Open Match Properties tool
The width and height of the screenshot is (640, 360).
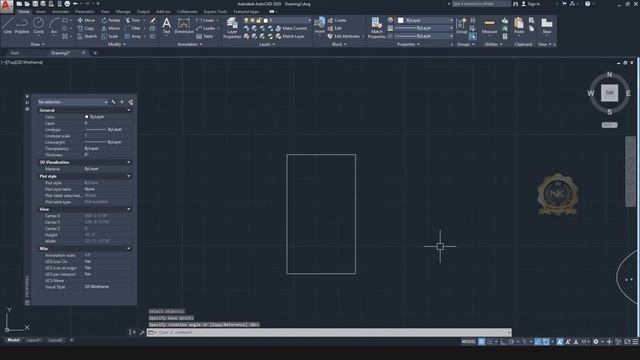[x=376, y=28]
